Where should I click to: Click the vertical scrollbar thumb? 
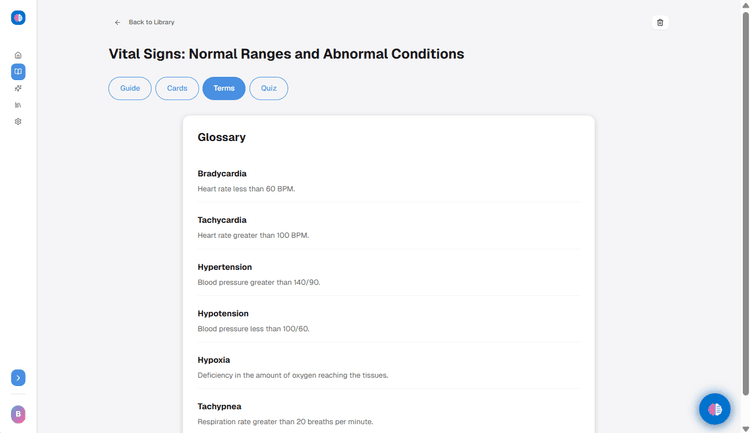(x=746, y=204)
